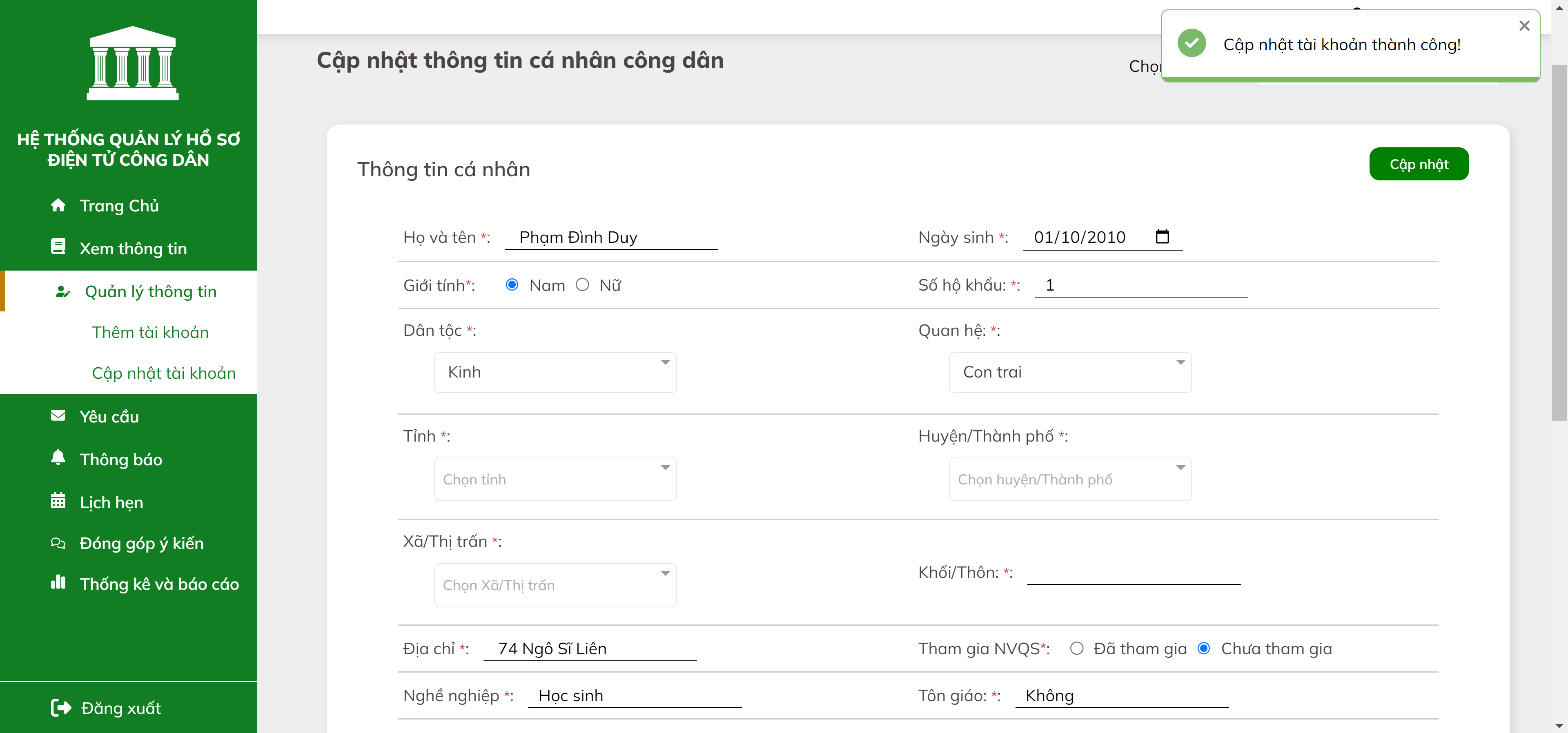Select the Trang Chủ home icon
This screenshot has height=733, width=1568.
[x=58, y=205]
